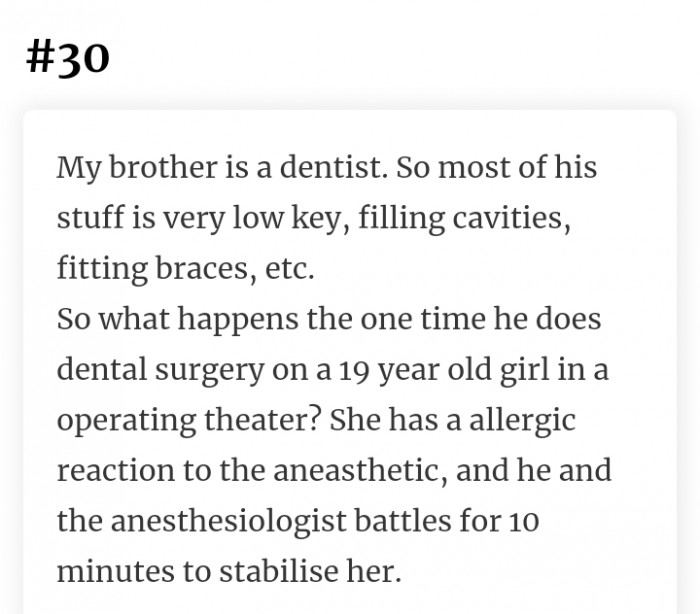Click the words "and he and"
This screenshot has height=614, width=700.
point(533,471)
